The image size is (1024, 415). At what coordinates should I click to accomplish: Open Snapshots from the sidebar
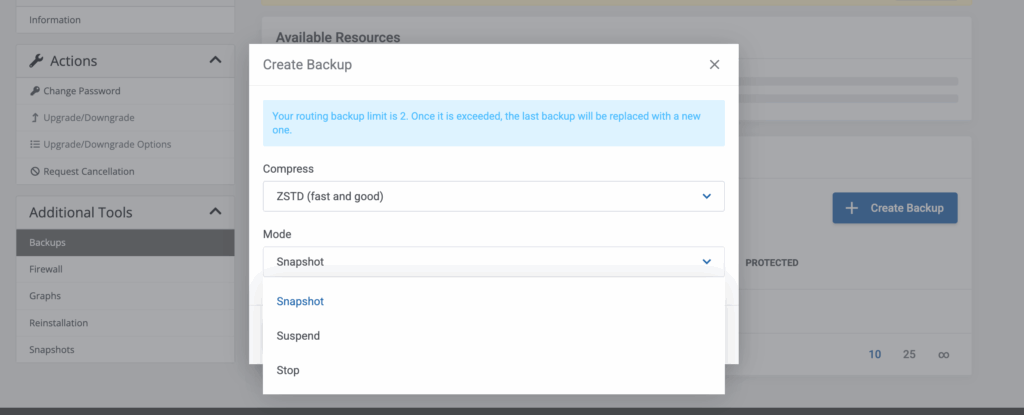(x=52, y=350)
